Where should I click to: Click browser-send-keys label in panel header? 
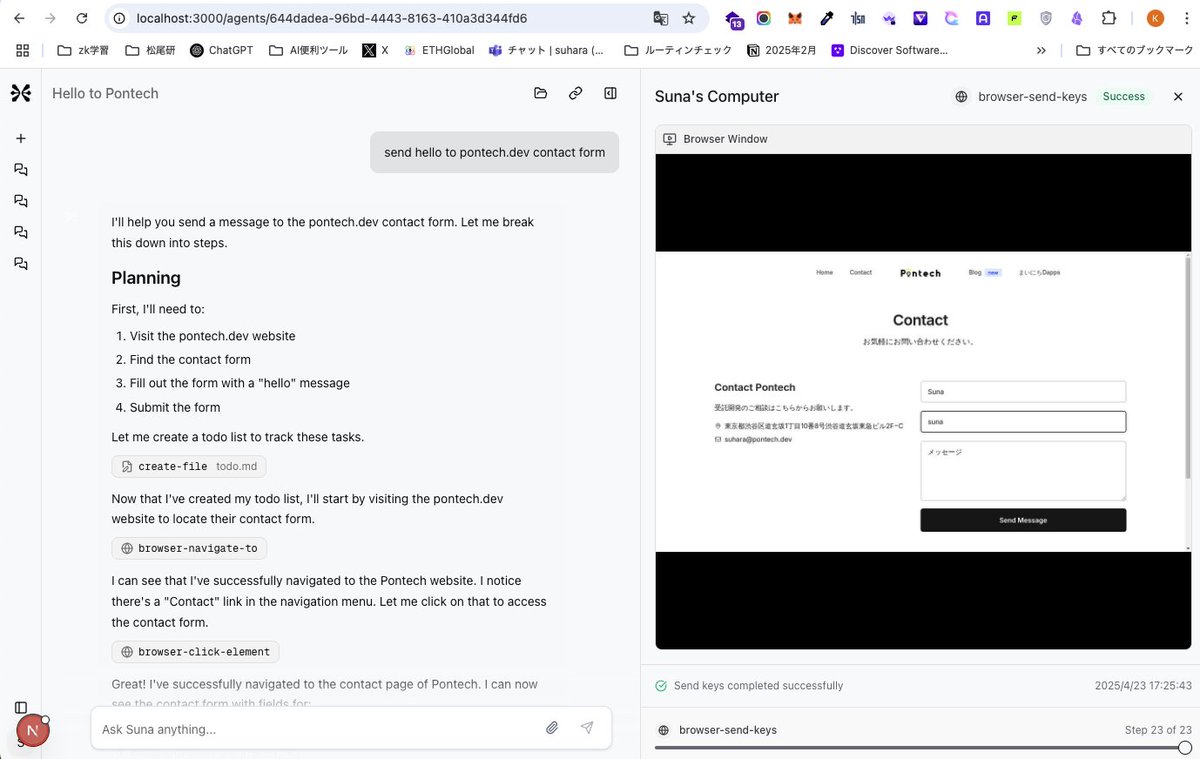pyautogui.click(x=1032, y=97)
